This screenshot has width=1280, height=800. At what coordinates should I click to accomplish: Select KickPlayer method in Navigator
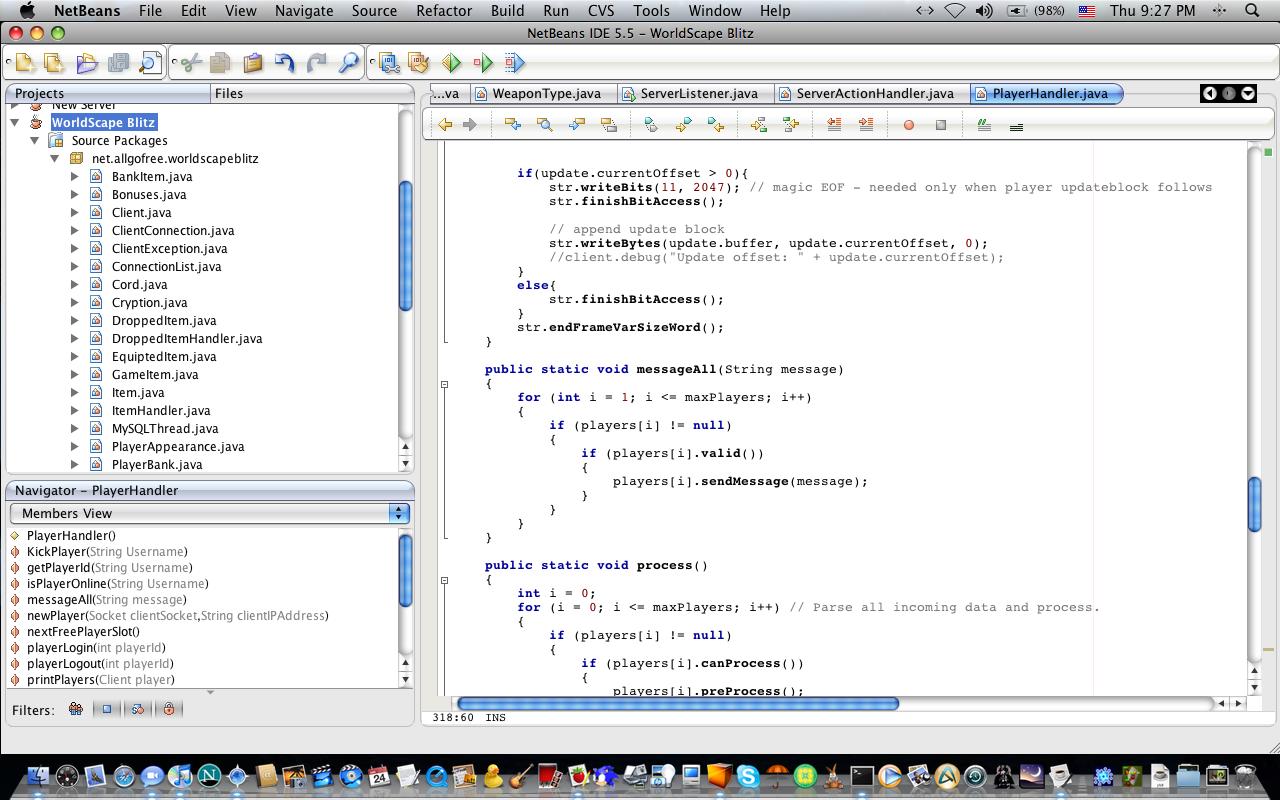coord(107,551)
